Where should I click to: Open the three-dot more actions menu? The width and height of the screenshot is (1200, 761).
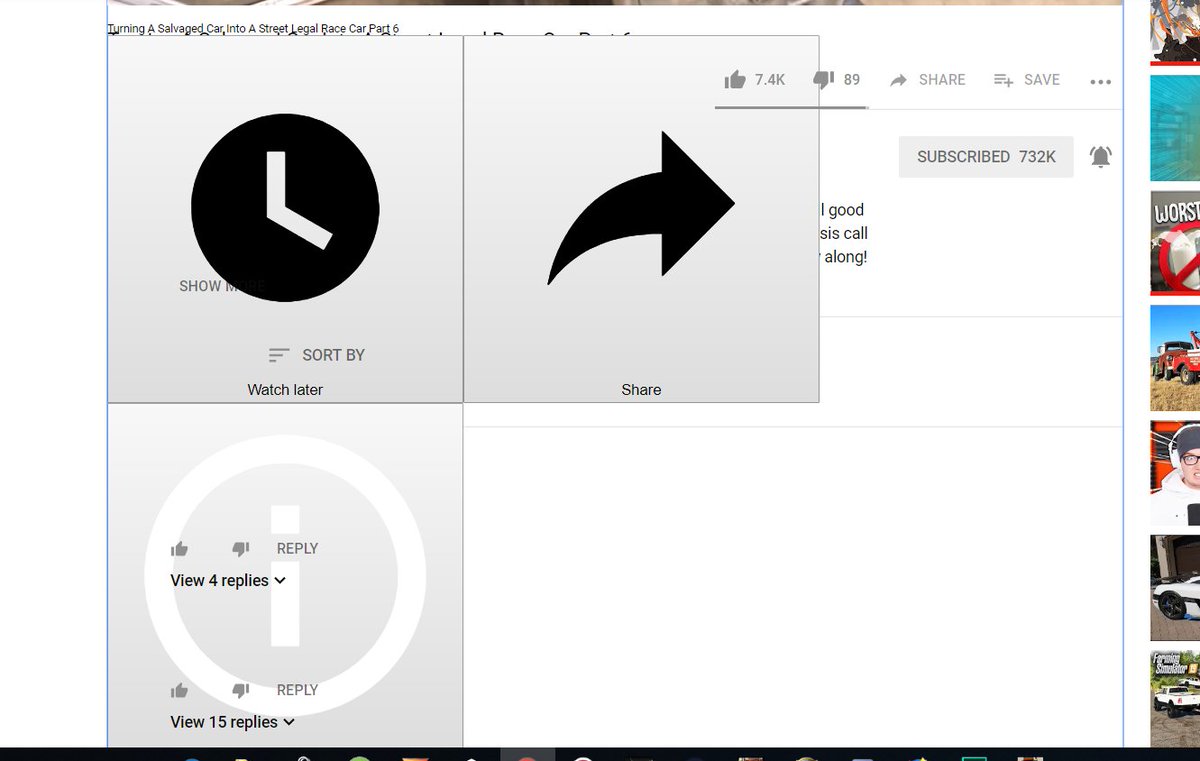pos(1100,81)
